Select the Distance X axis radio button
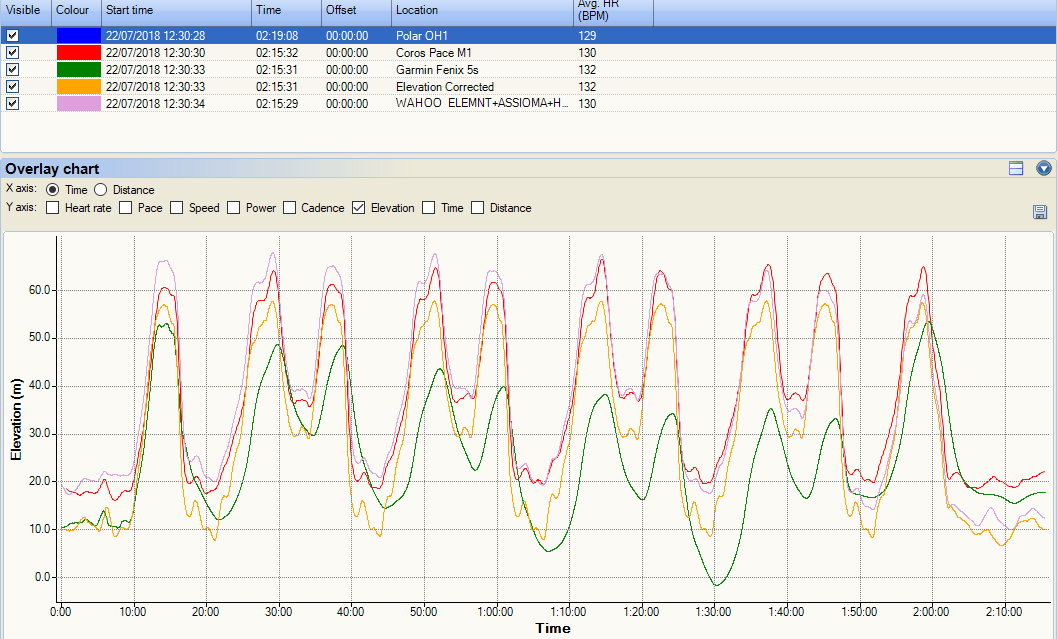Screen dimensions: 1058x639 [100, 190]
